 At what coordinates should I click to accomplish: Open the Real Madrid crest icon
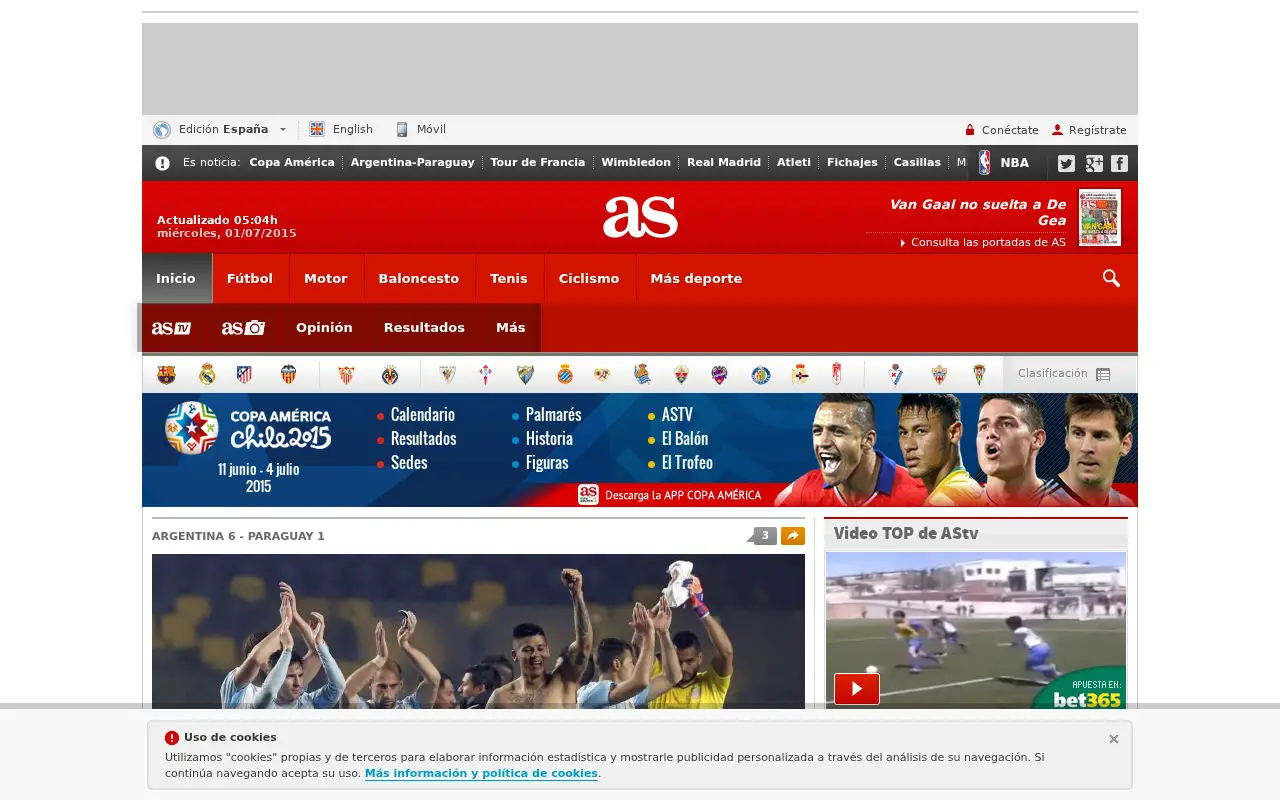pos(207,375)
